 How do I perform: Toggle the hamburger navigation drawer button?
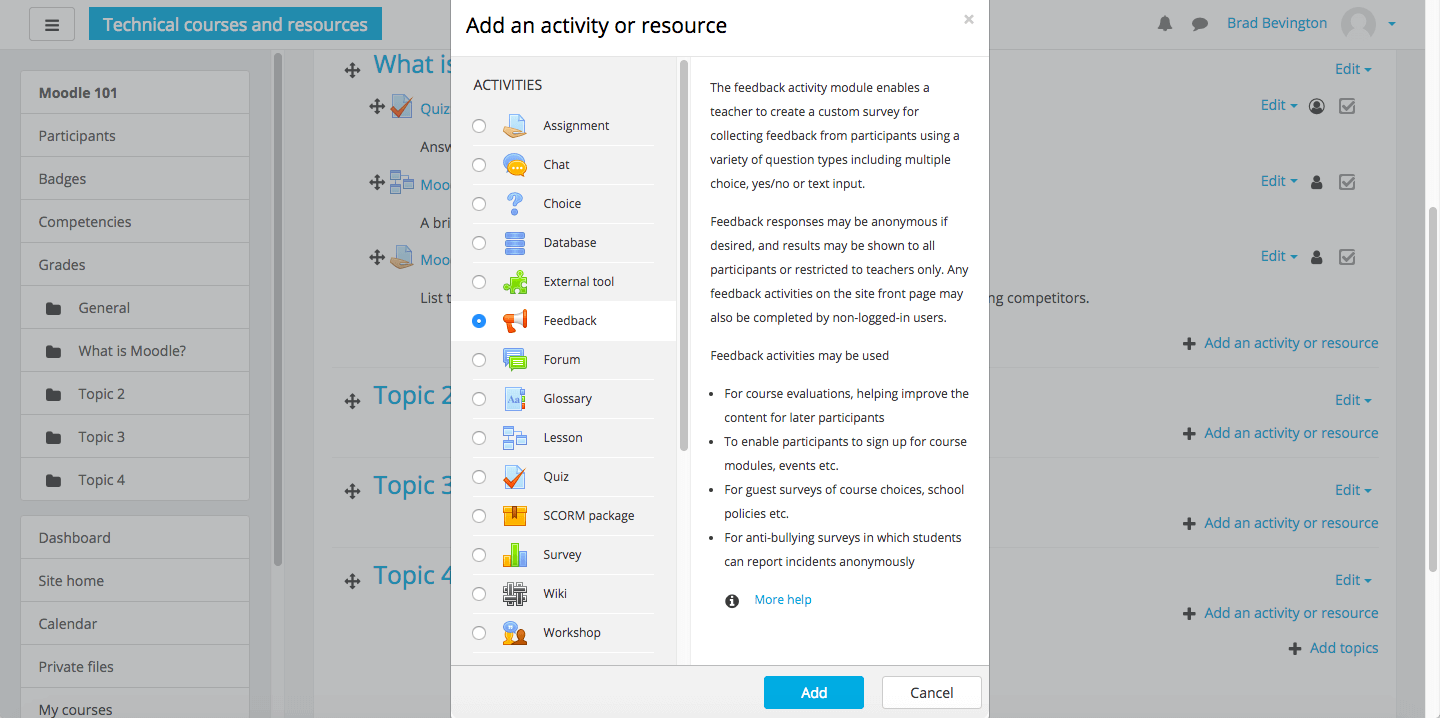[52, 24]
